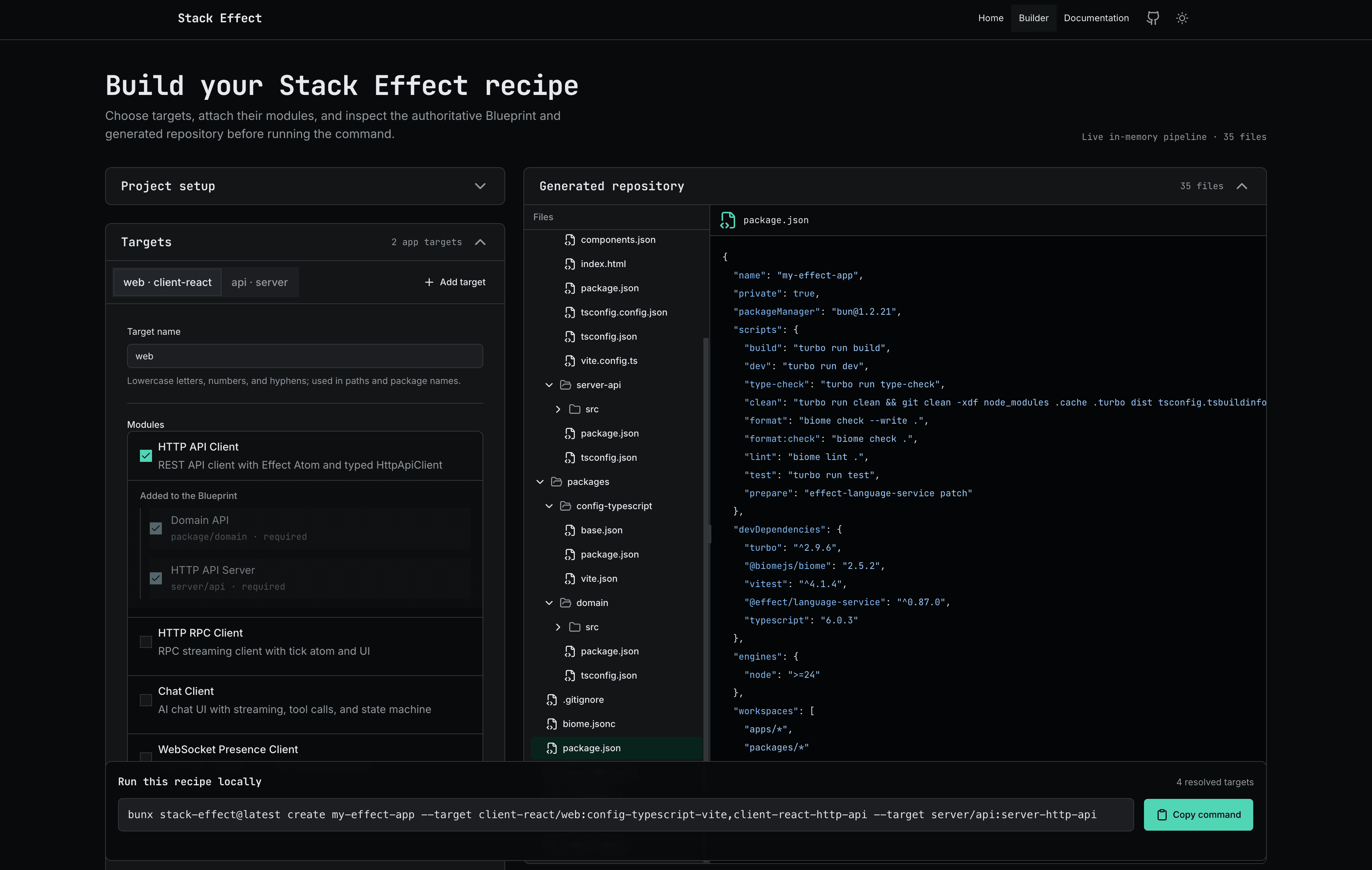The image size is (1372, 870).
Task: Toggle the HTTP API Server required checkbox
Action: point(155,578)
